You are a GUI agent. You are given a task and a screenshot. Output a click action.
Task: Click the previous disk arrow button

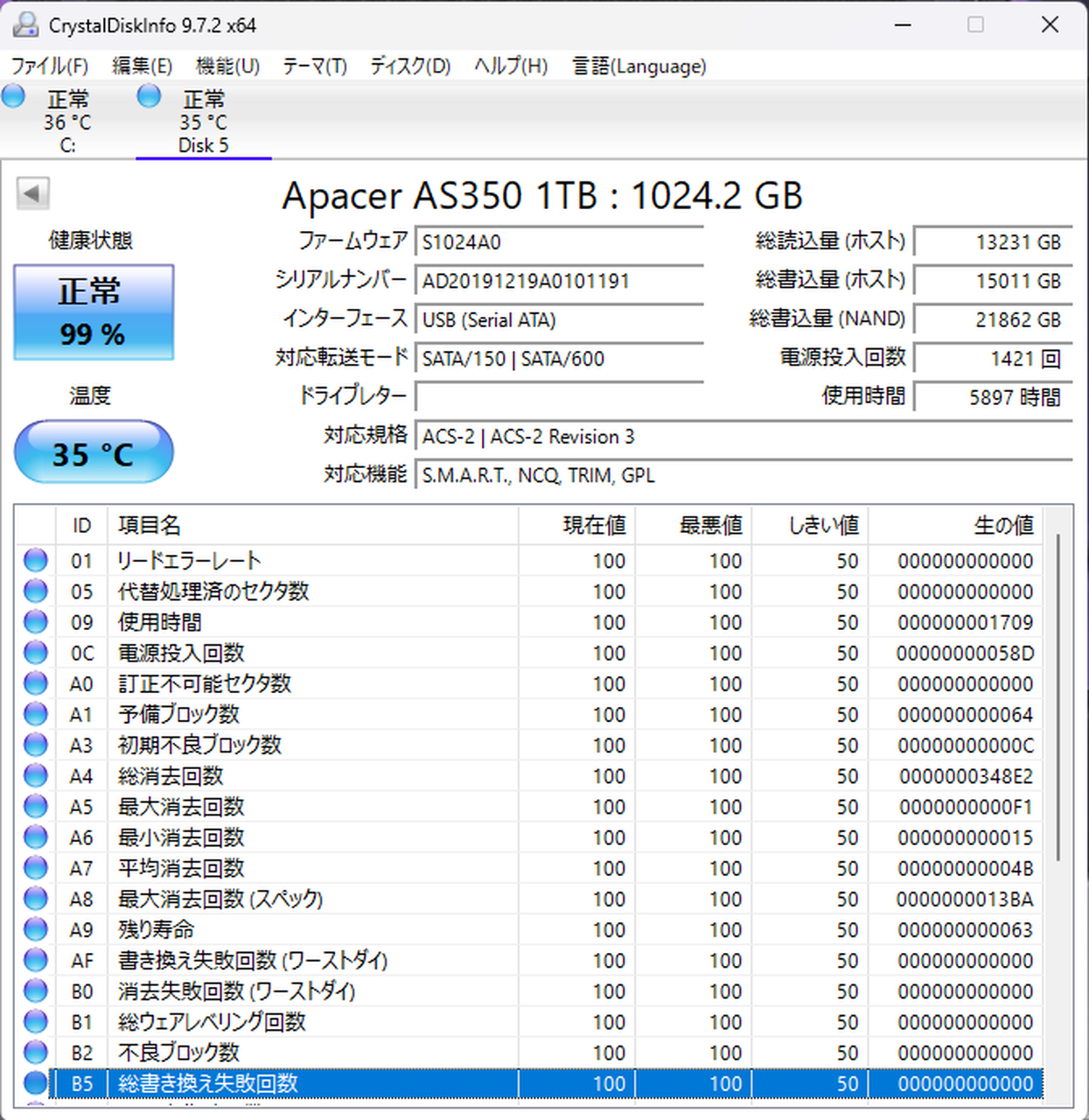33,193
